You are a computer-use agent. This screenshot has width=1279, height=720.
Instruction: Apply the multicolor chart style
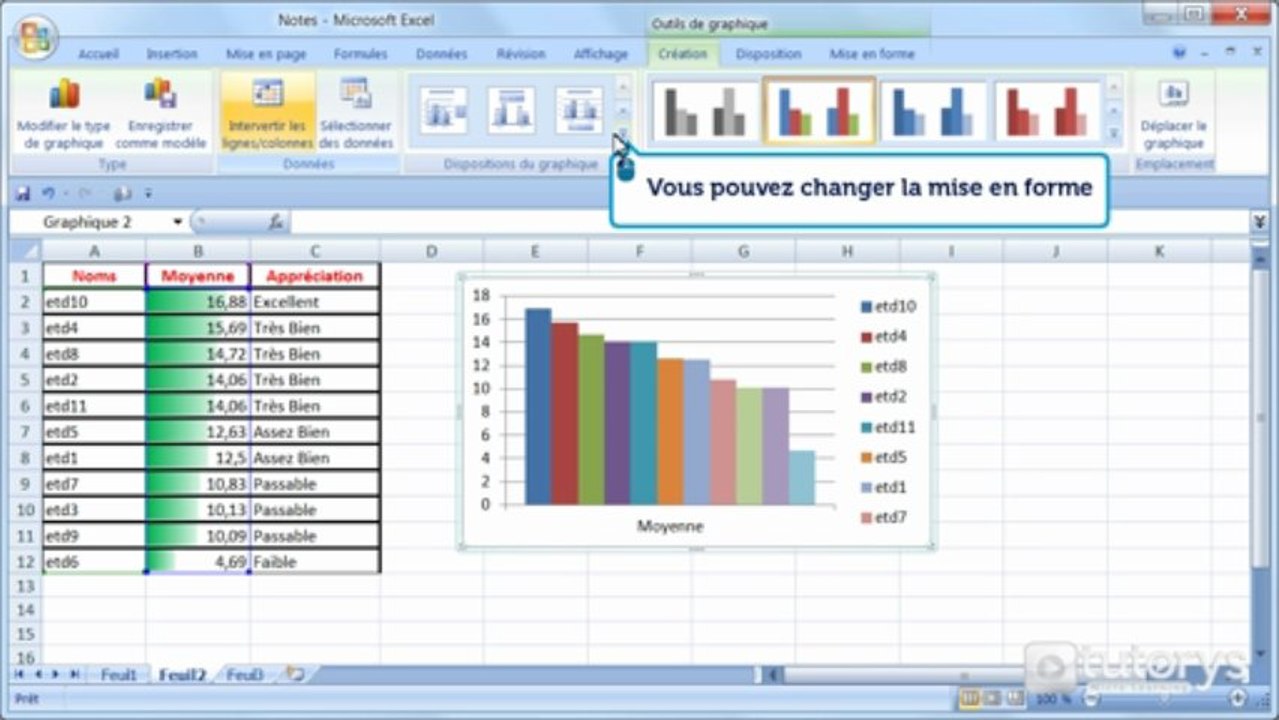819,111
